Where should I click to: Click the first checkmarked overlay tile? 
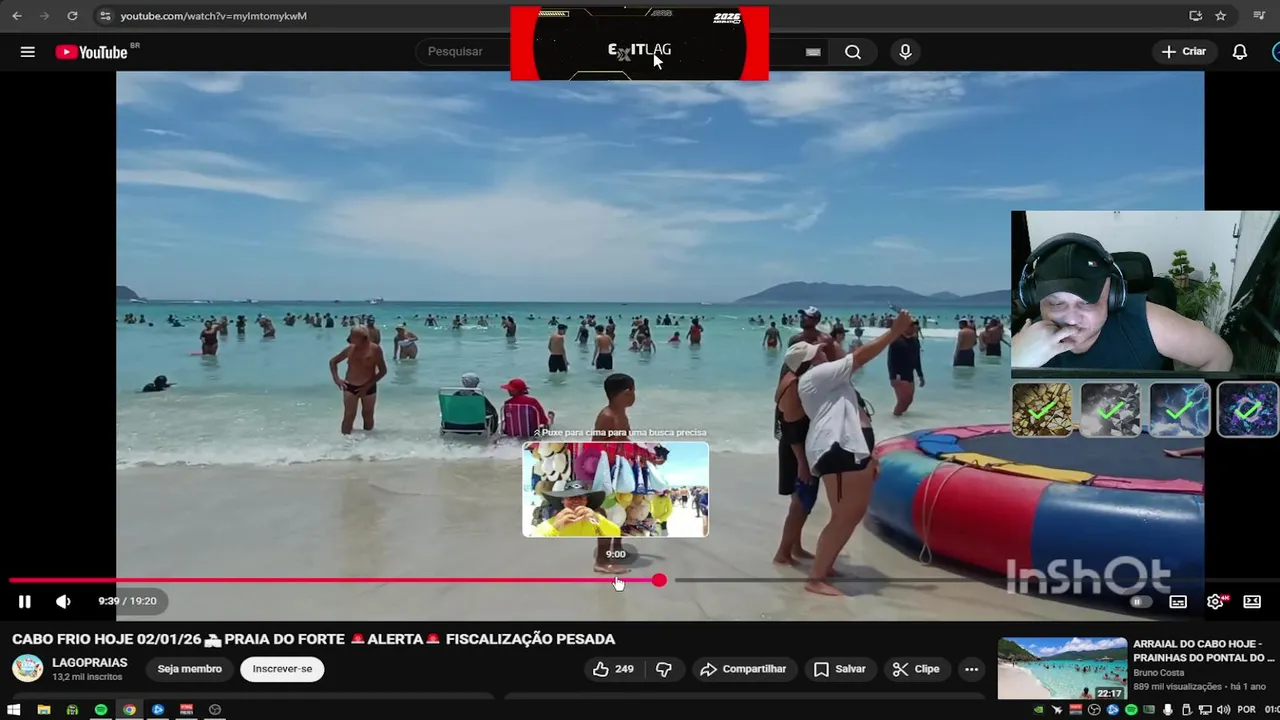pyautogui.click(x=1042, y=410)
